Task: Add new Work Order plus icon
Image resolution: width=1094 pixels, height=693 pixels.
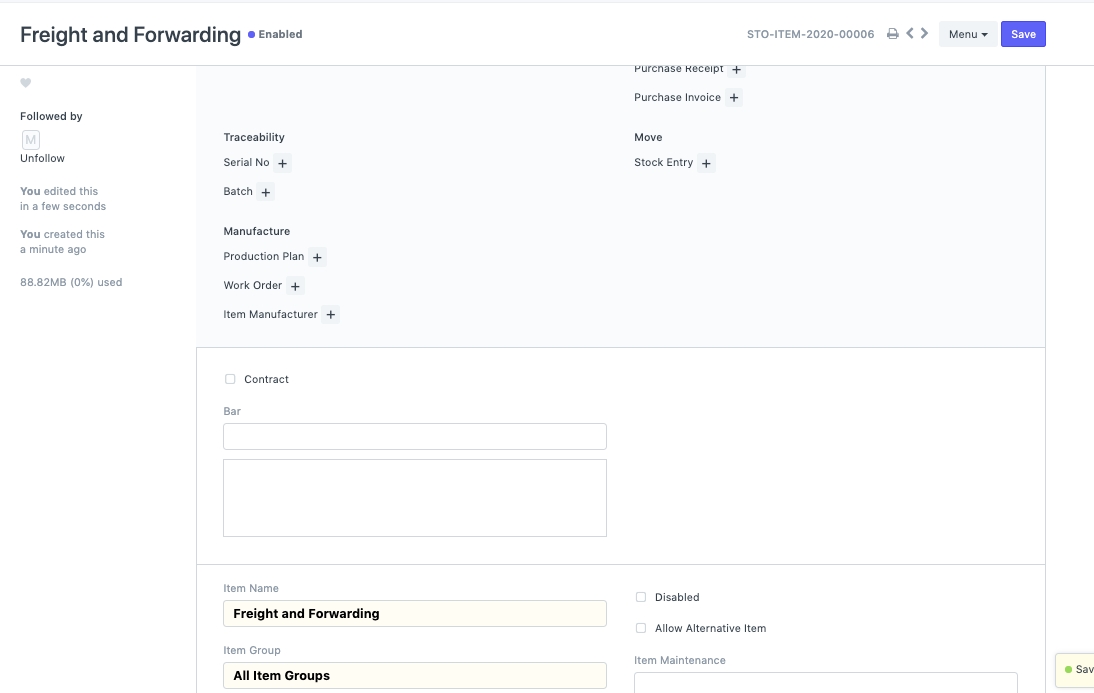Action: 295,286
